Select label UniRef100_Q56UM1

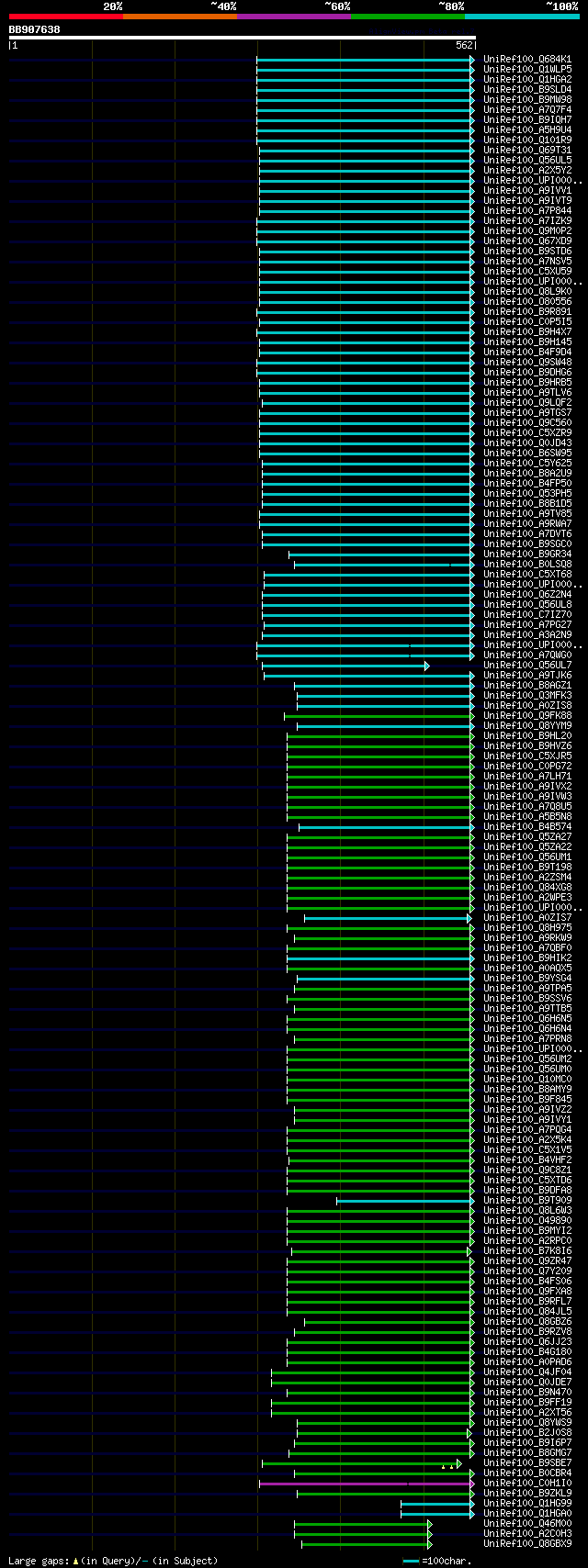point(527,857)
